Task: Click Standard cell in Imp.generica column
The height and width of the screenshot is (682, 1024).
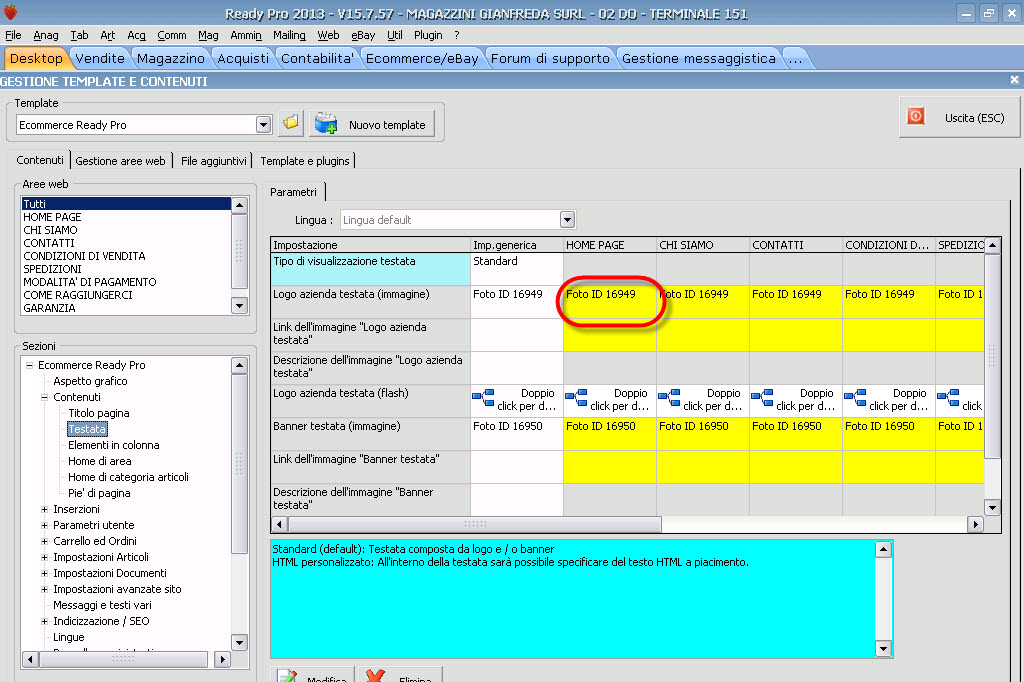Action: [517, 268]
